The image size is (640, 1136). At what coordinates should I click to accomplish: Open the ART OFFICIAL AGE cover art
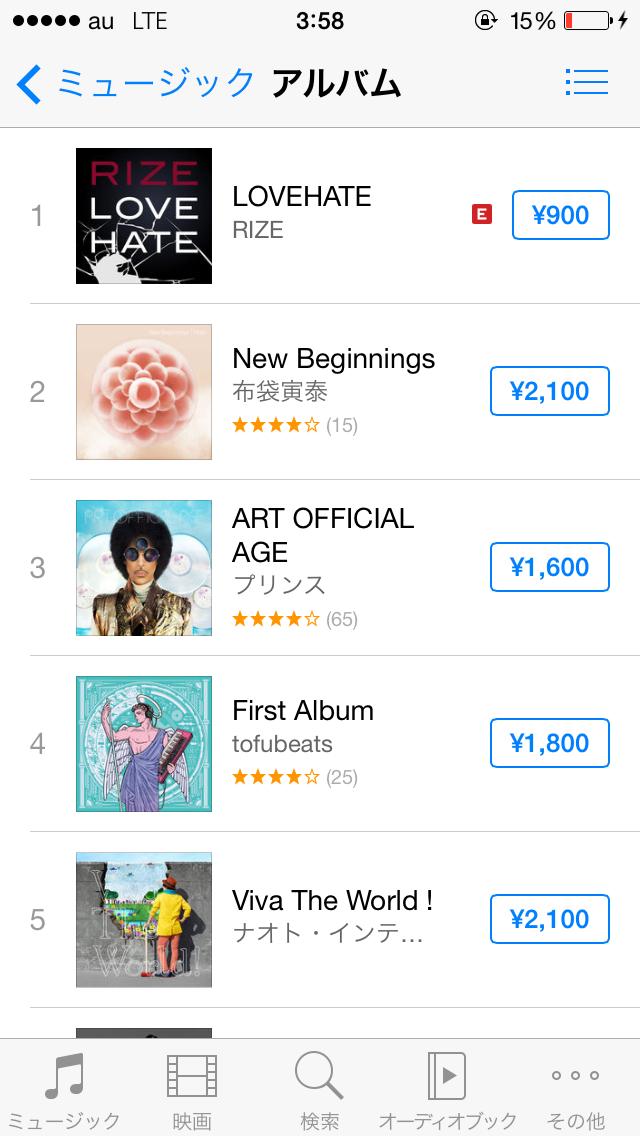pyautogui.click(x=144, y=568)
